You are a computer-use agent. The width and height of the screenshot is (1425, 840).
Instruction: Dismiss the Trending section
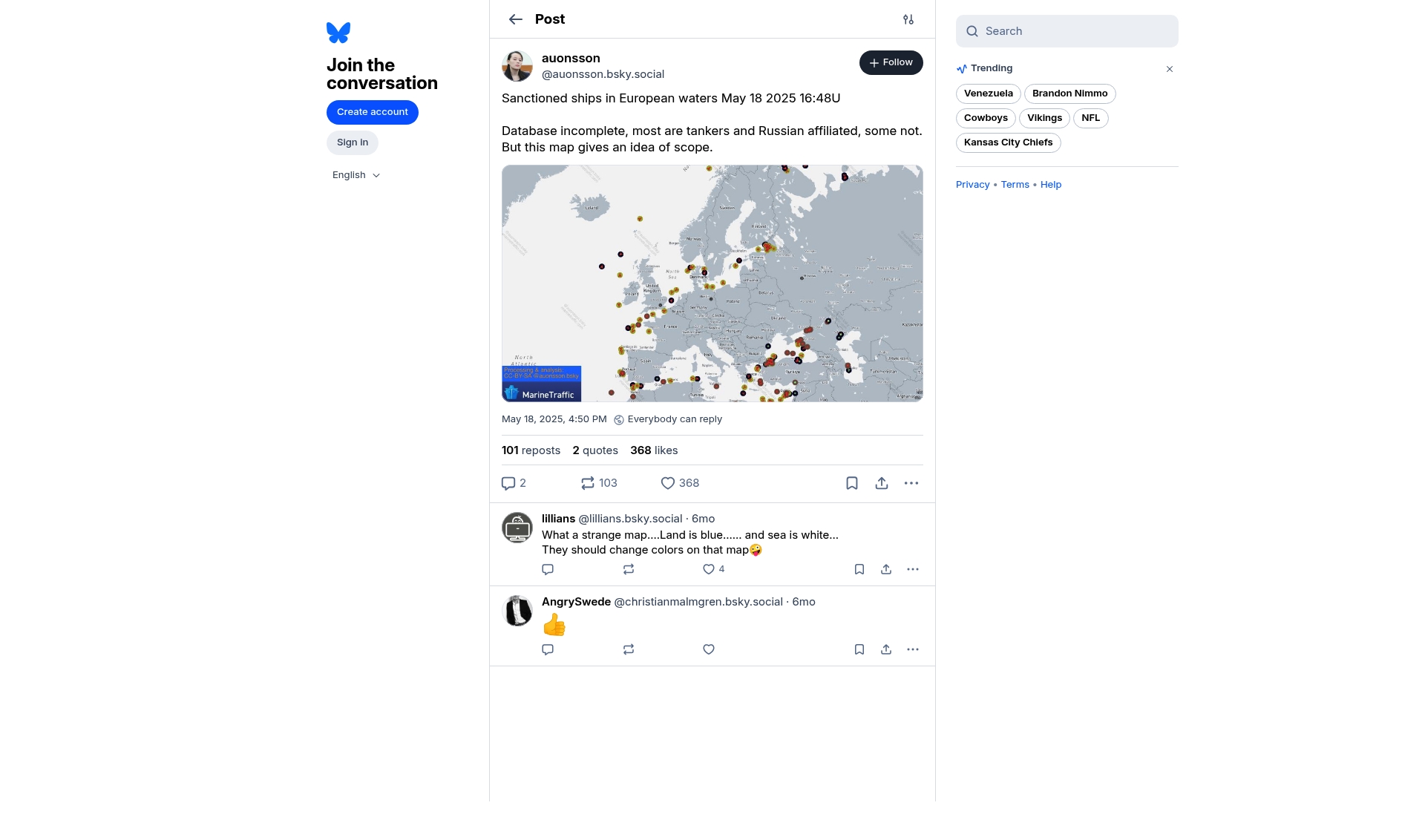[1170, 69]
